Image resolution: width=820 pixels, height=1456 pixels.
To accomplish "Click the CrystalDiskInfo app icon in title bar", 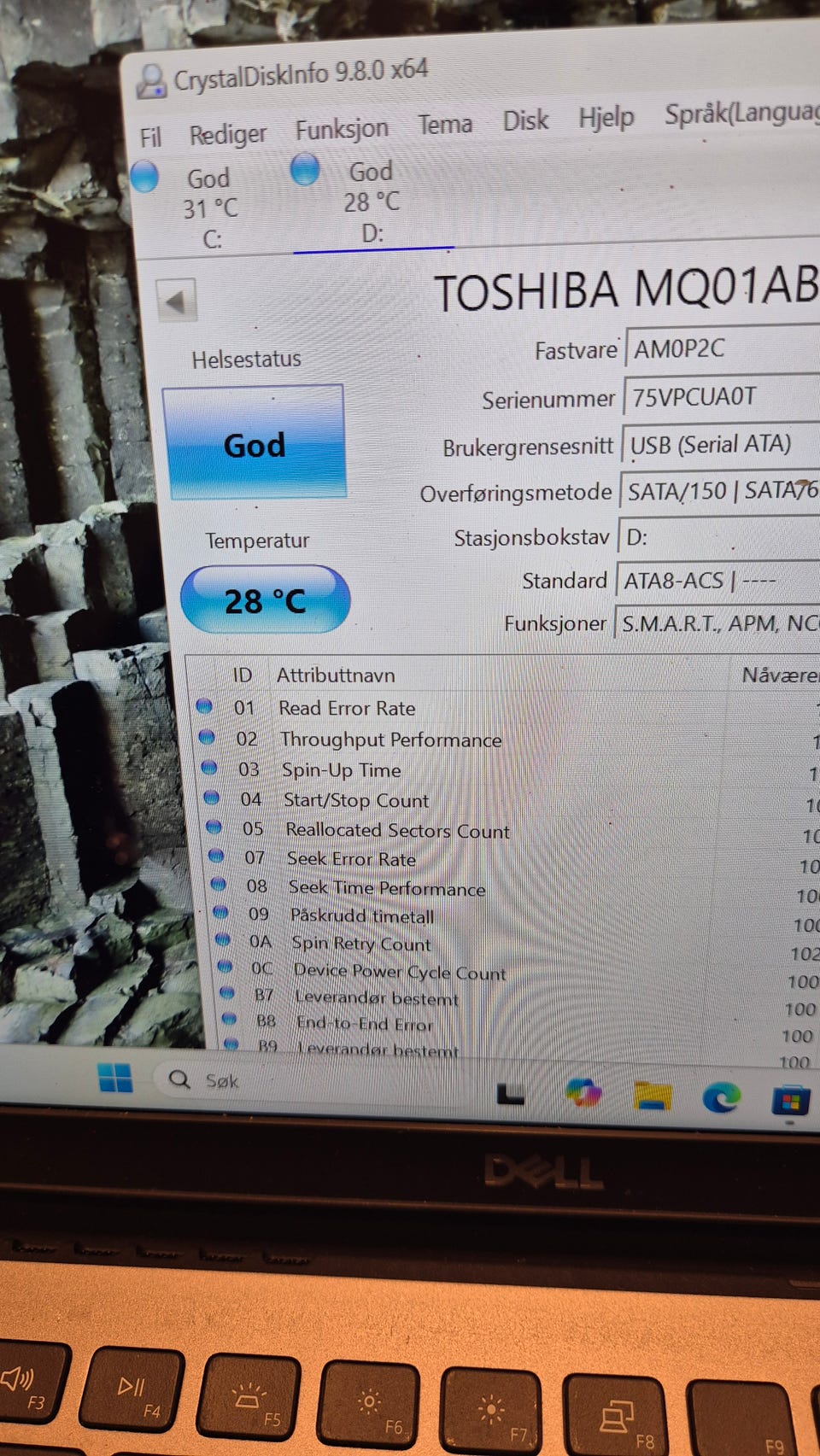I will click(152, 81).
